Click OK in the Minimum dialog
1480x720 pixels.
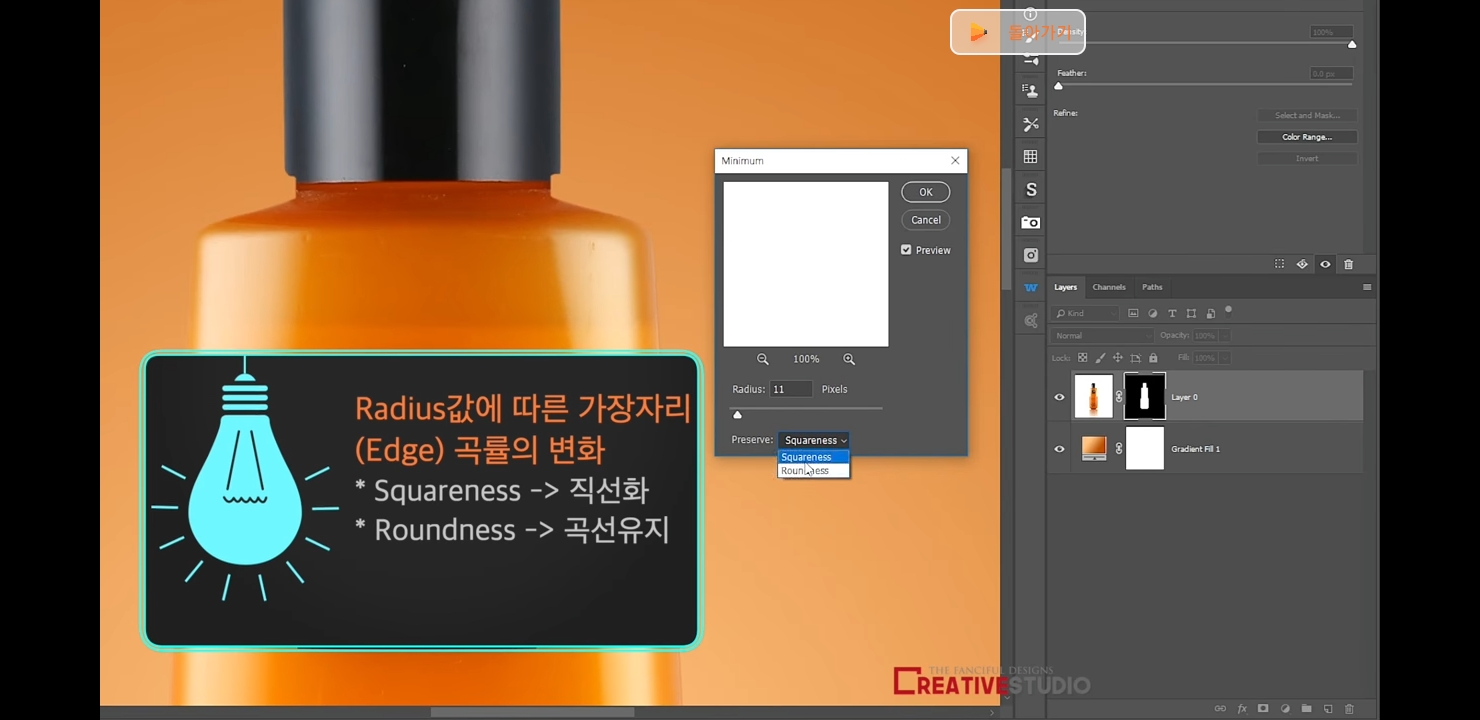(x=925, y=192)
